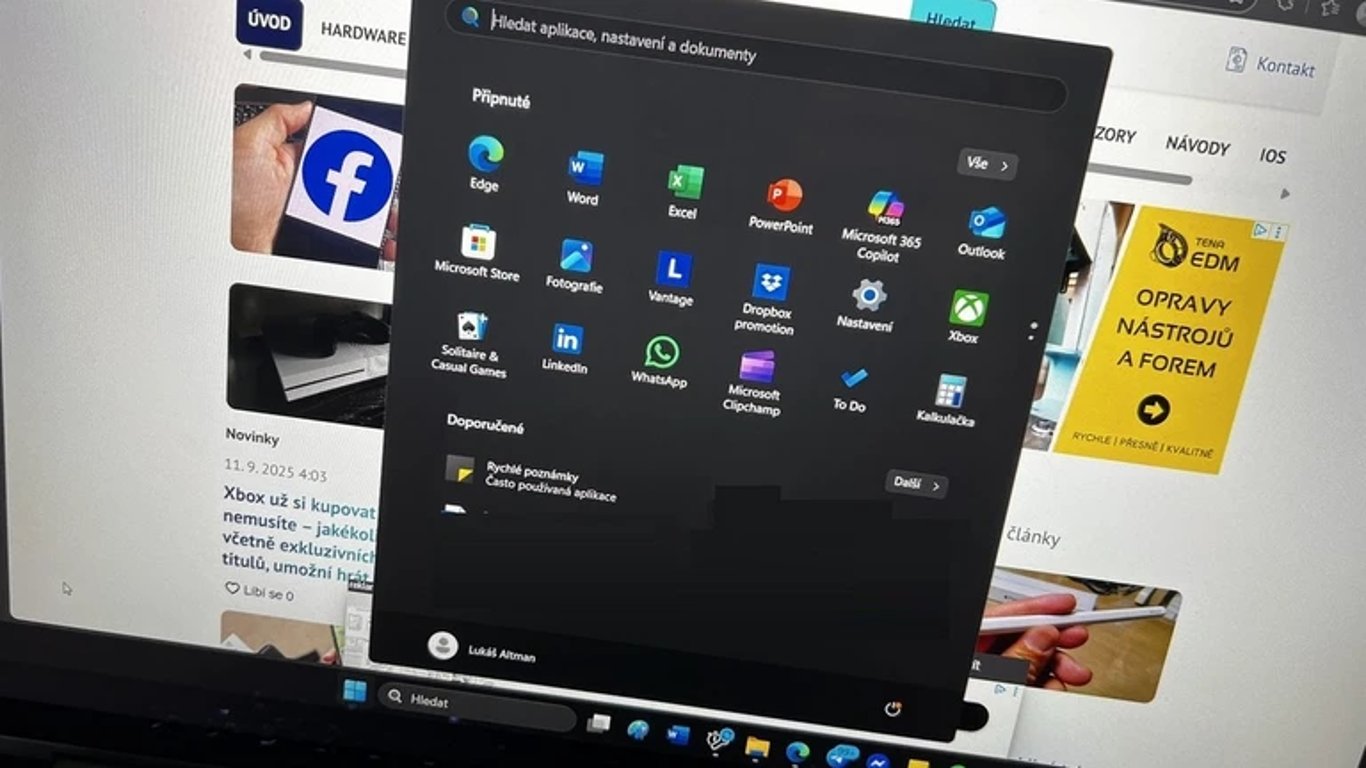Open Edge from the pinned apps

pyautogui.click(x=485, y=163)
